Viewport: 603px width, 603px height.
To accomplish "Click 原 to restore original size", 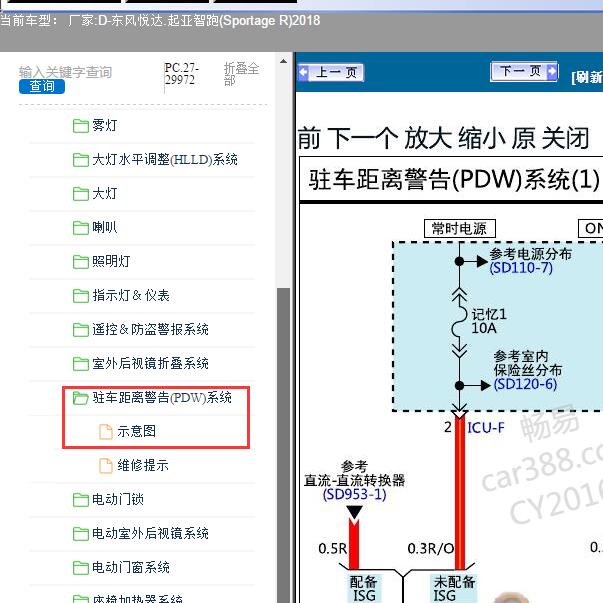I will (523, 138).
